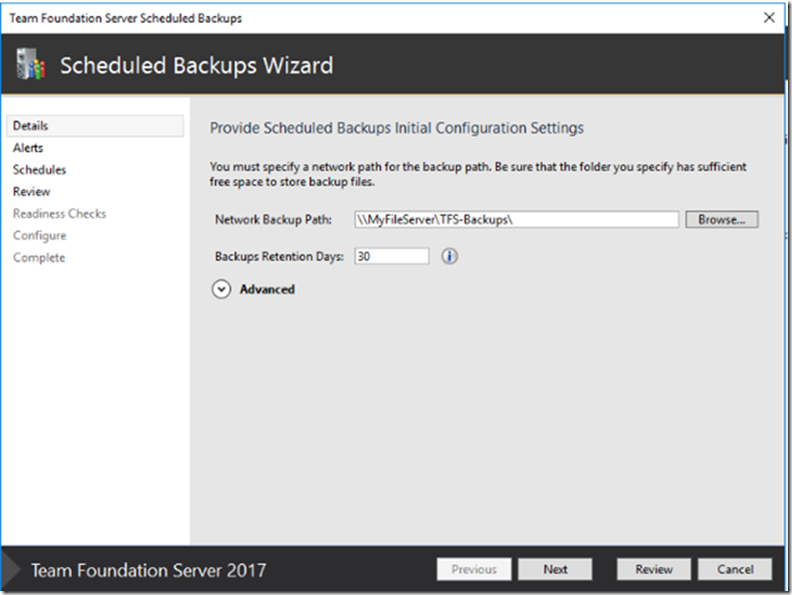The height and width of the screenshot is (595, 792).
Task: Select the Details step in sidebar
Action: (x=31, y=126)
